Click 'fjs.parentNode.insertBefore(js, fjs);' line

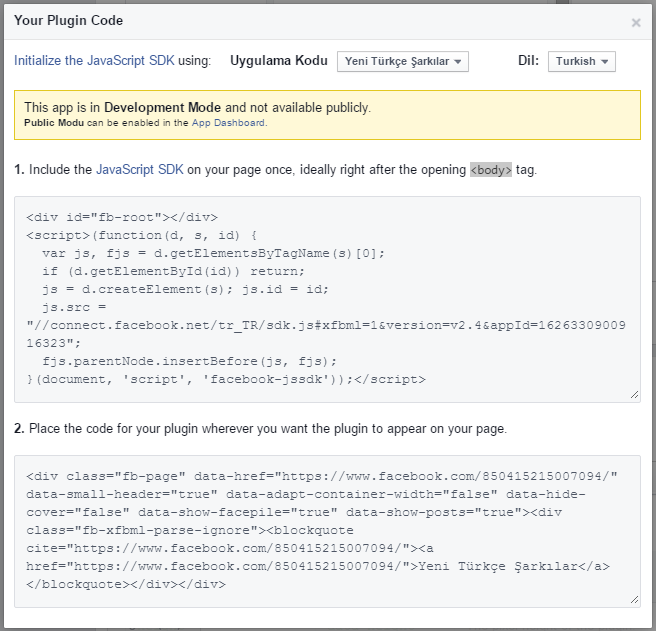coord(190,361)
